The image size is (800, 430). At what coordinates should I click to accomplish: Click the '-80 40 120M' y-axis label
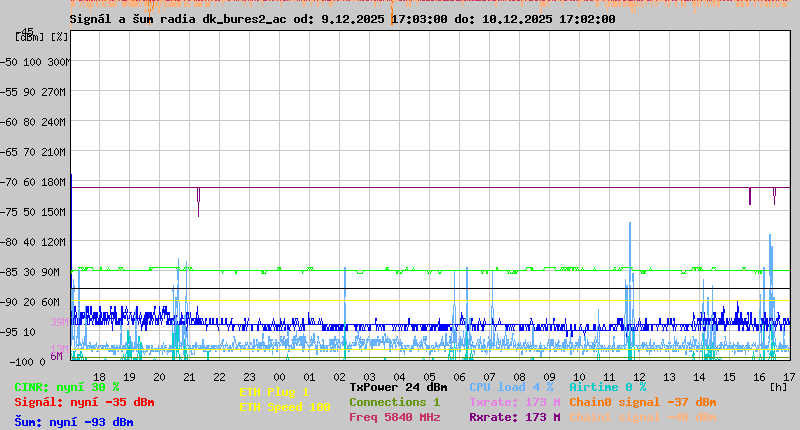[33, 242]
